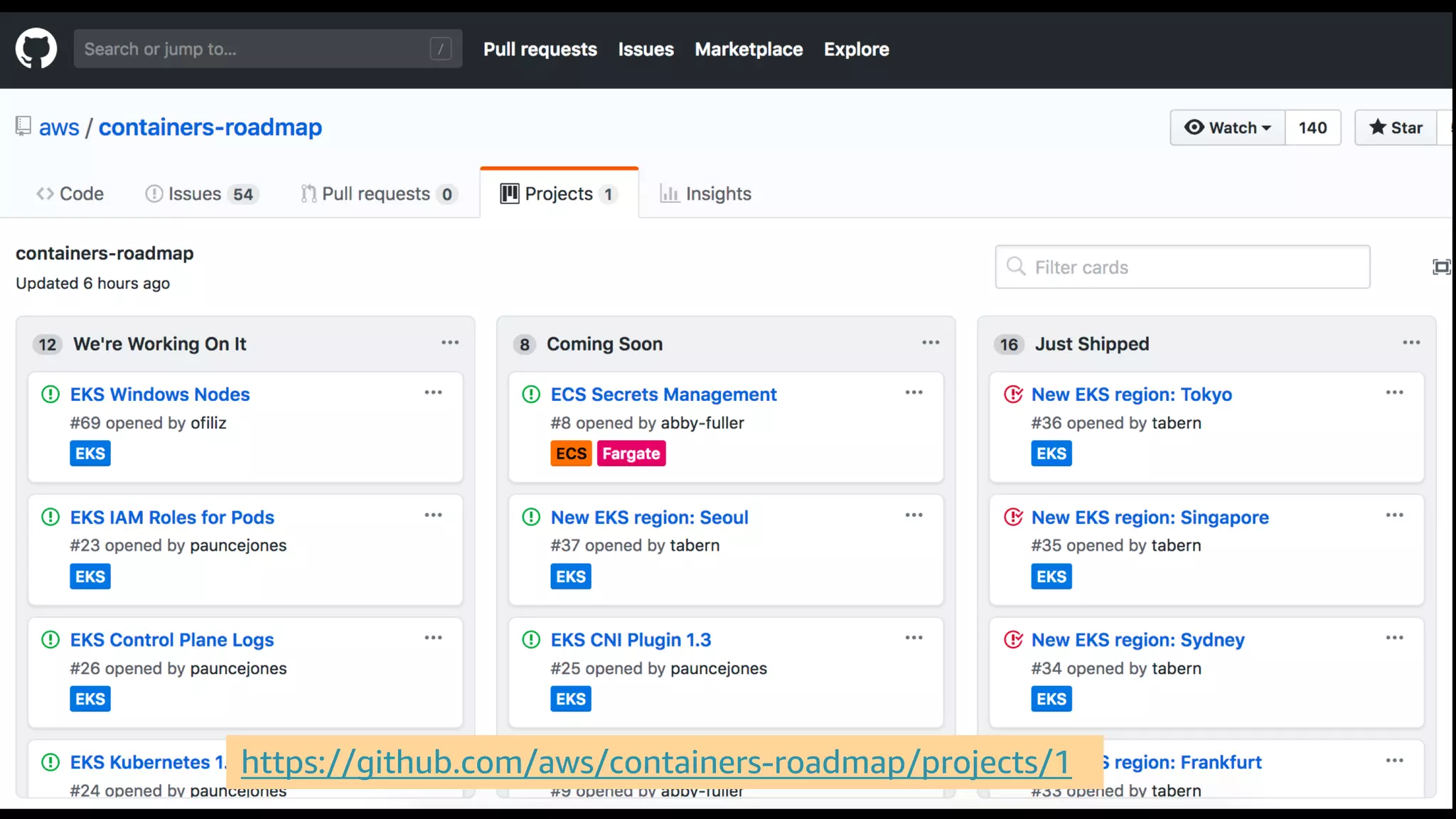Screen dimensions: 1456x819
Task: Click open issue icon on EKS Windows Nodes
Action: (50, 394)
